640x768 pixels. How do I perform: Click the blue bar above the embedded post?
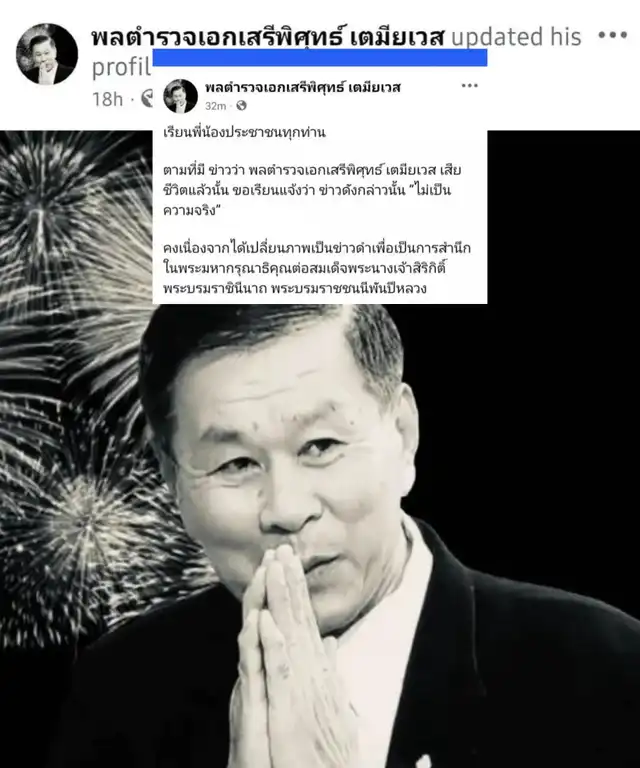pyautogui.click(x=320, y=57)
